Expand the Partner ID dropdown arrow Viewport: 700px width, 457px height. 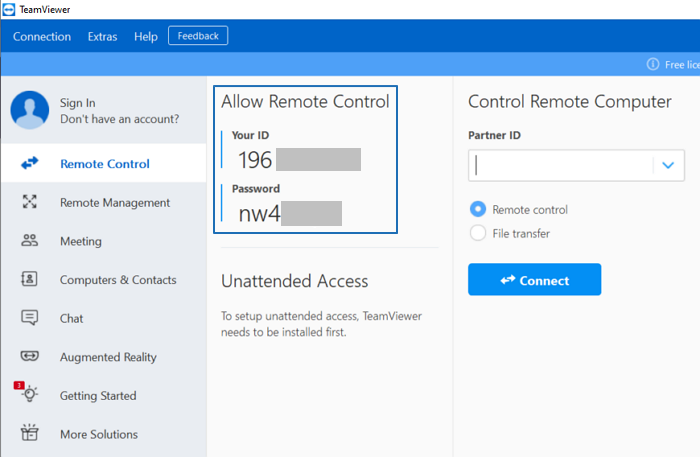click(668, 165)
